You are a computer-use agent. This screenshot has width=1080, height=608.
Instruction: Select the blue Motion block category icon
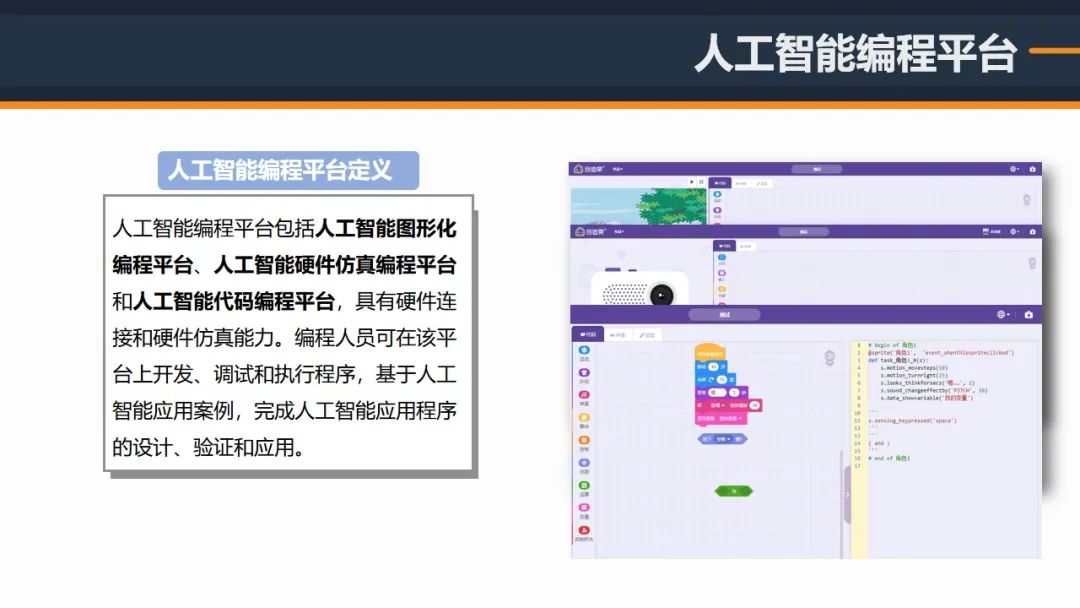pyautogui.click(x=584, y=351)
